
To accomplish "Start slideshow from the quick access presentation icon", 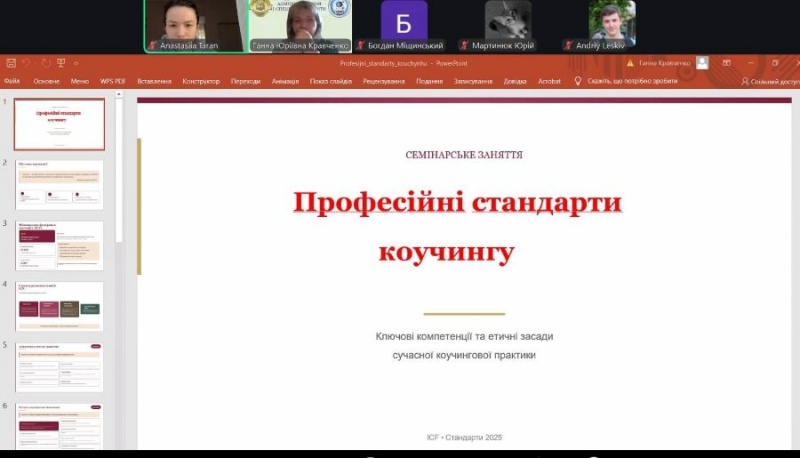I will click(61, 63).
